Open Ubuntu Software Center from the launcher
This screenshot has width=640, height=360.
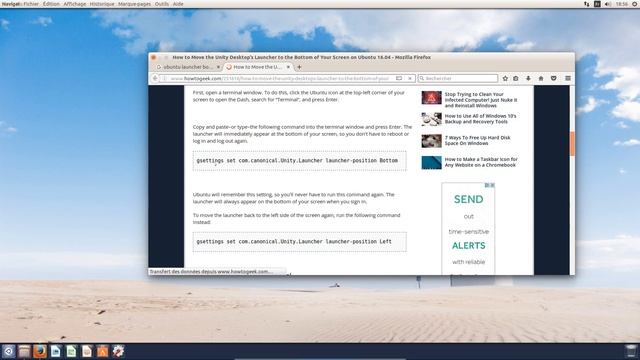[x=102, y=351]
